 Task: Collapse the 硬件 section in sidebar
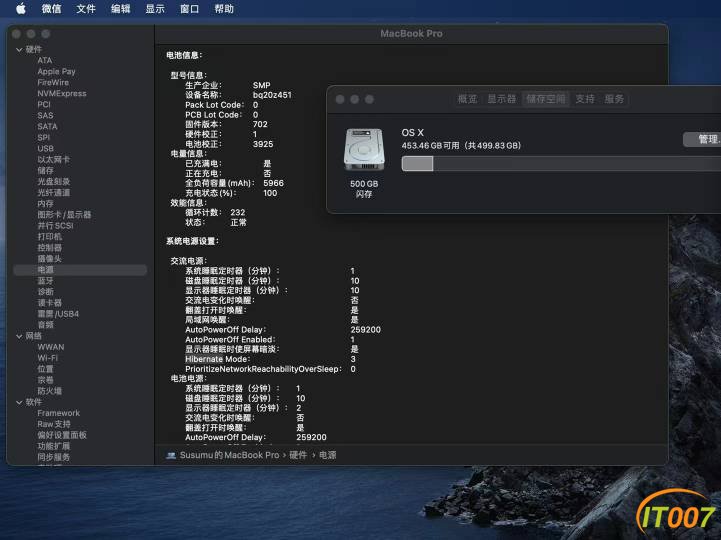click(x=19, y=49)
